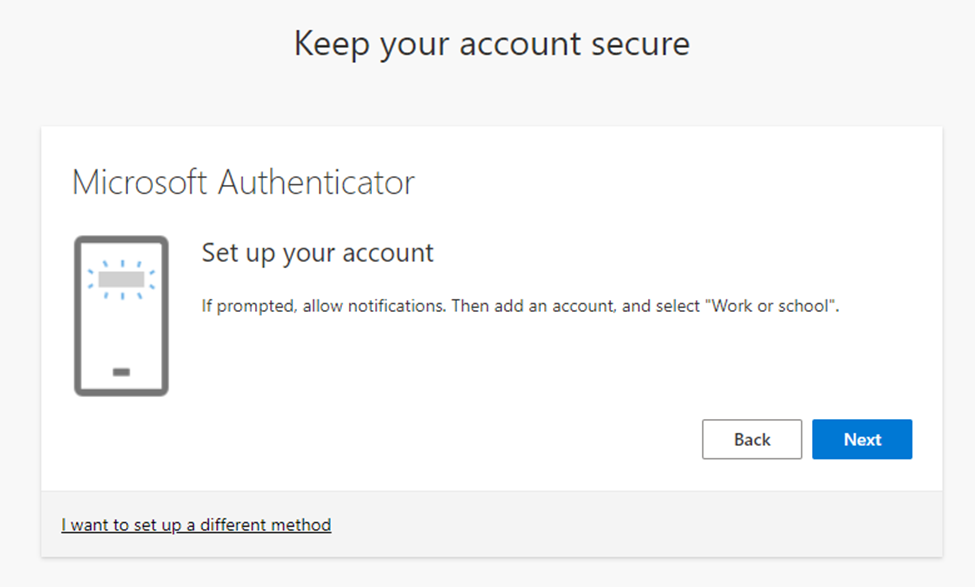Click the word "secure" in the top heading
This screenshot has height=587, width=975.
641,45
